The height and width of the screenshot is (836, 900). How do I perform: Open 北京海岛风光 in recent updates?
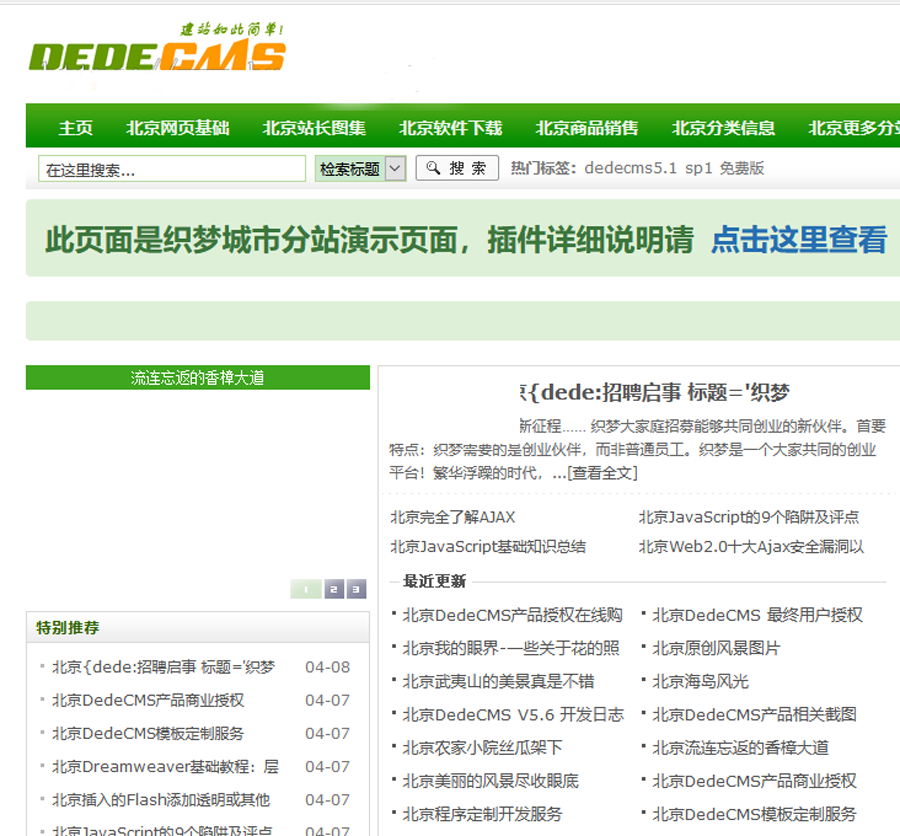(700, 681)
